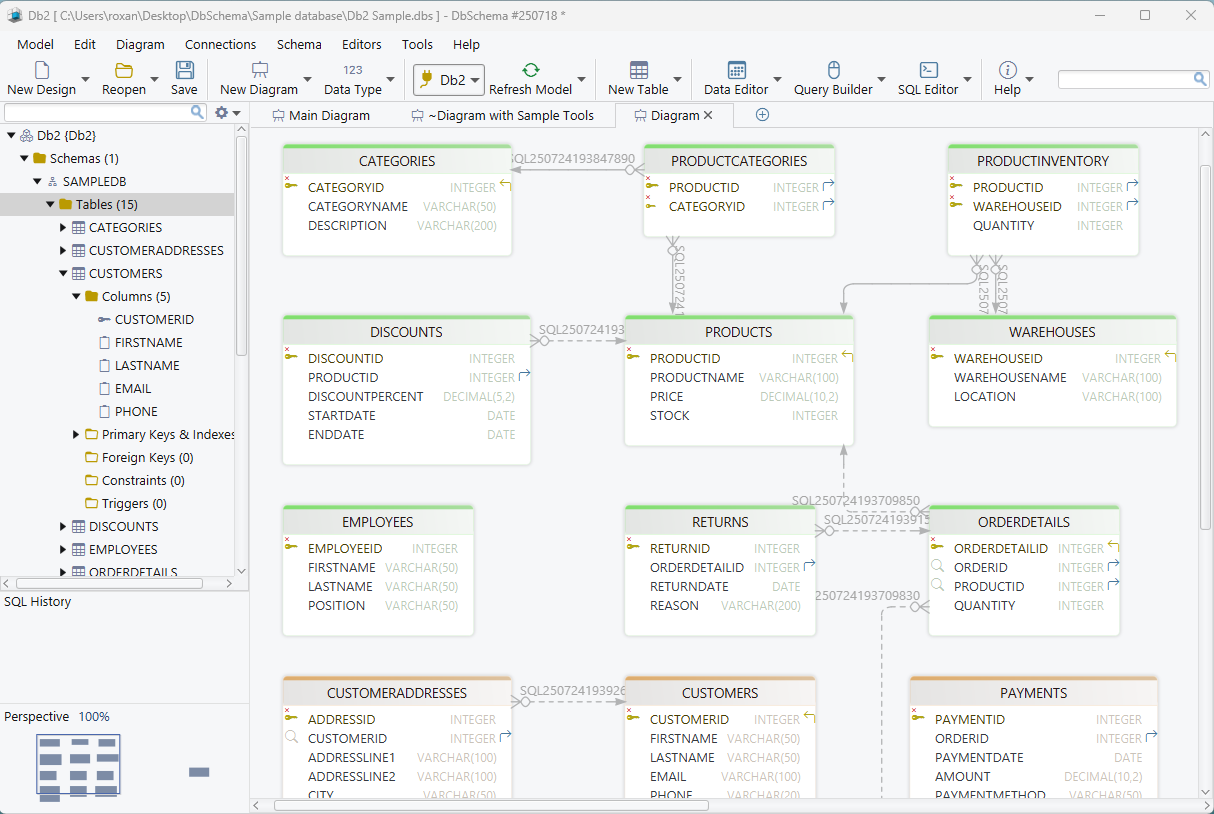The width and height of the screenshot is (1214, 814).
Task: Expand the CATEGORIES table node
Action: click(x=64, y=227)
